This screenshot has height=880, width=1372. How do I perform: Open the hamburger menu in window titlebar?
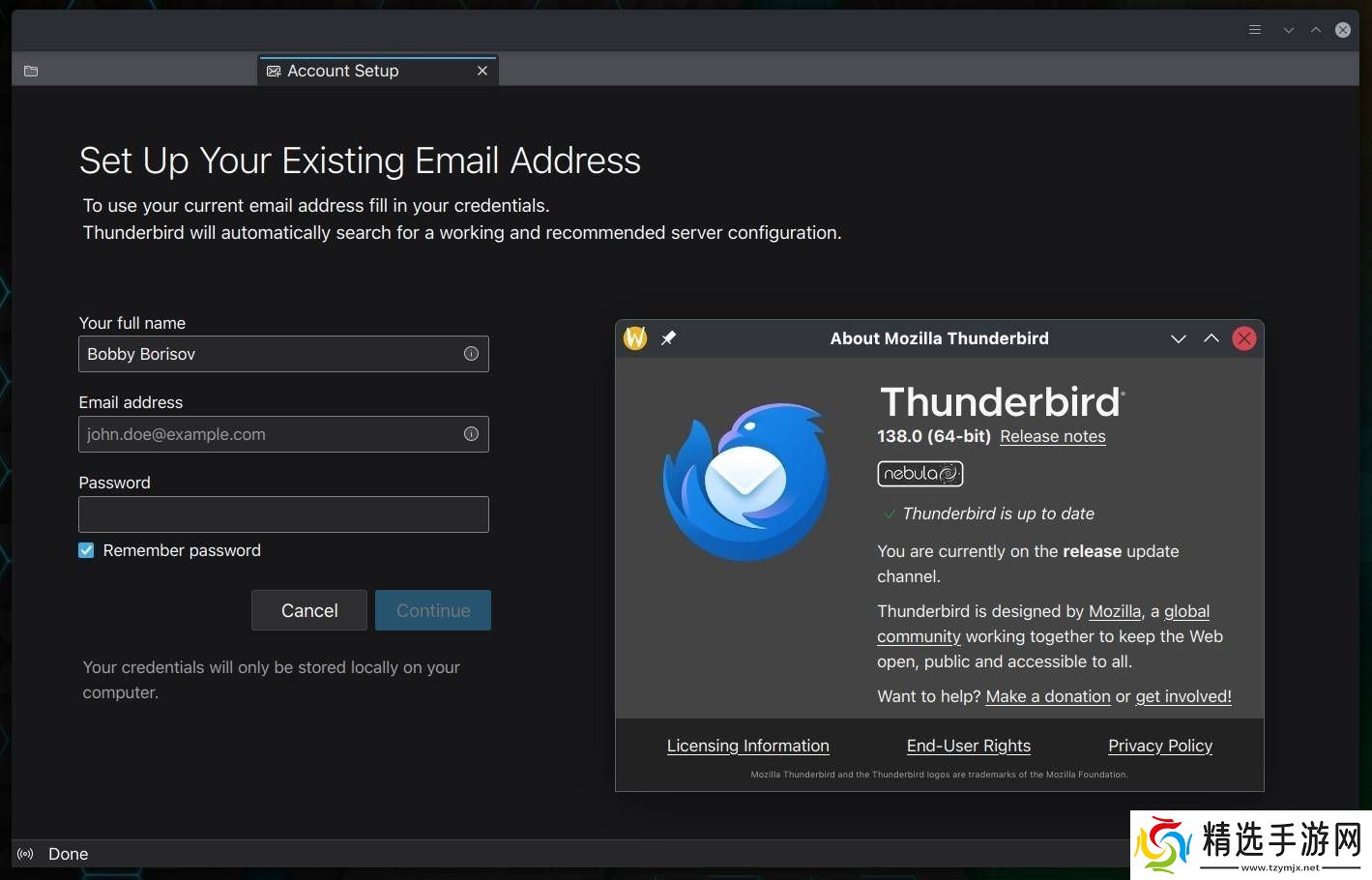[x=1255, y=30]
